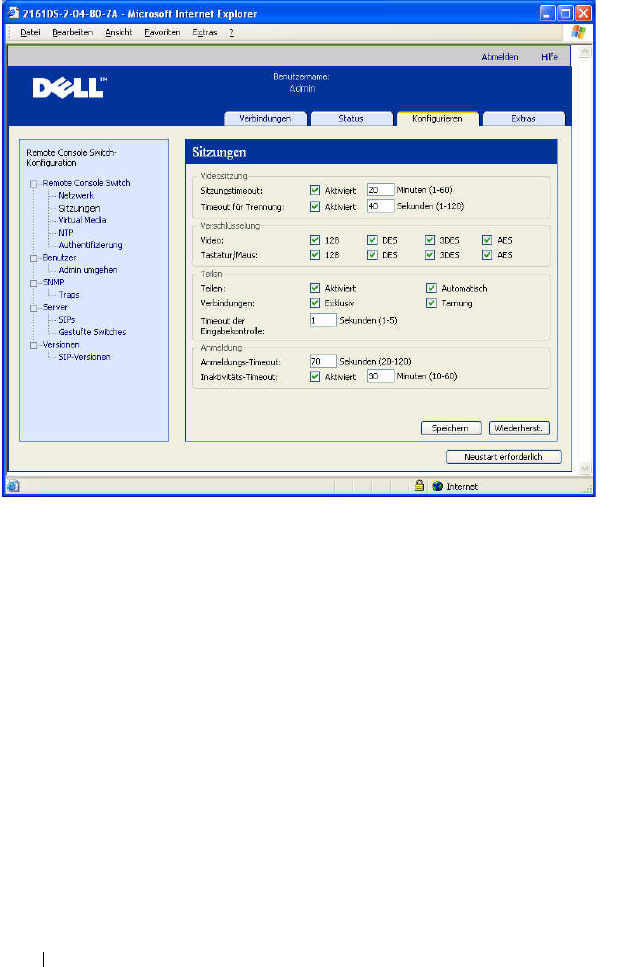
Task: Click the Neustart erforderlich button
Action: 503,457
